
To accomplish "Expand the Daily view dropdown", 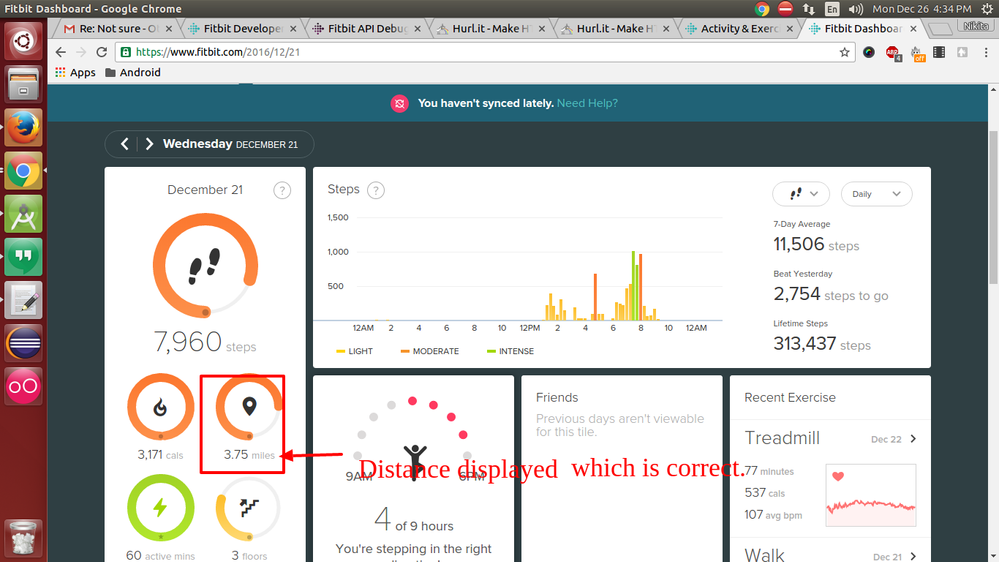I will tap(876, 194).
